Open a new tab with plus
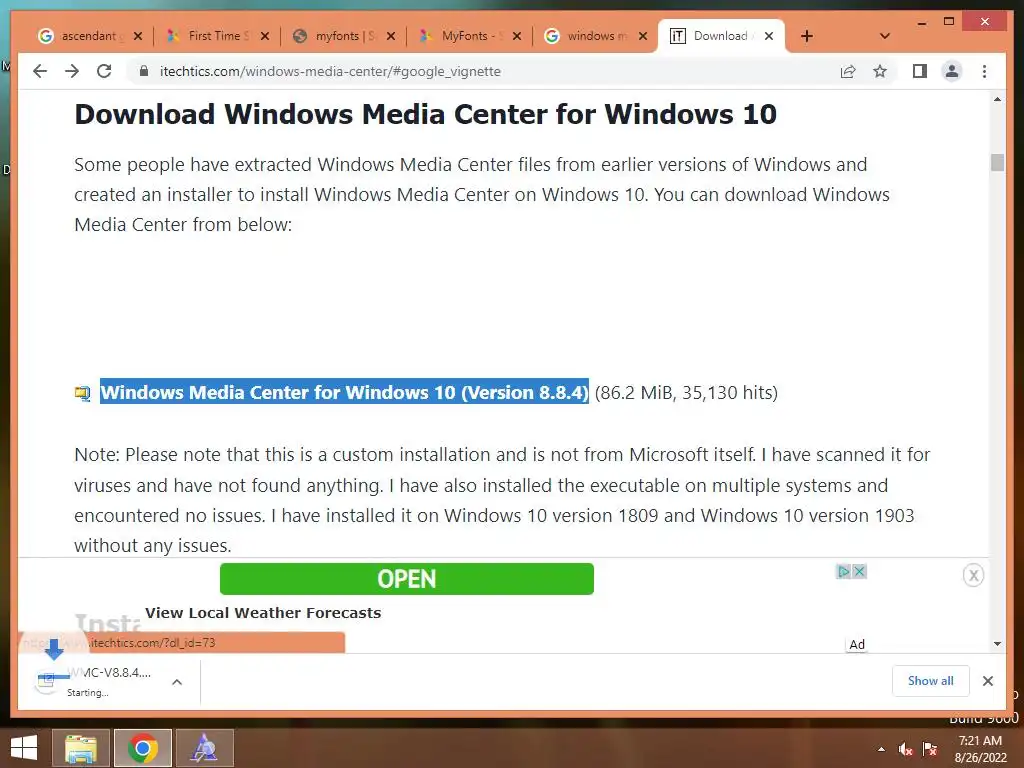1024x768 pixels. click(x=807, y=36)
